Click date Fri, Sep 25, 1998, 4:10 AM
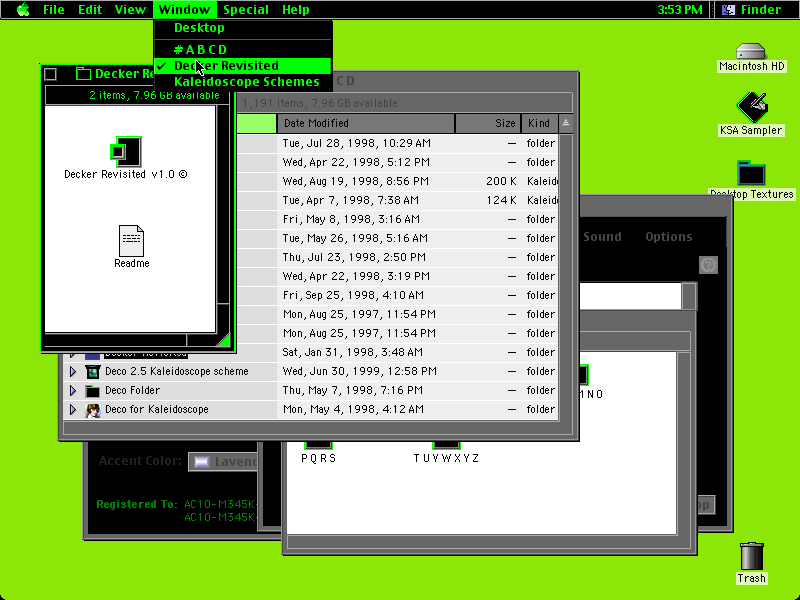 tap(353, 295)
